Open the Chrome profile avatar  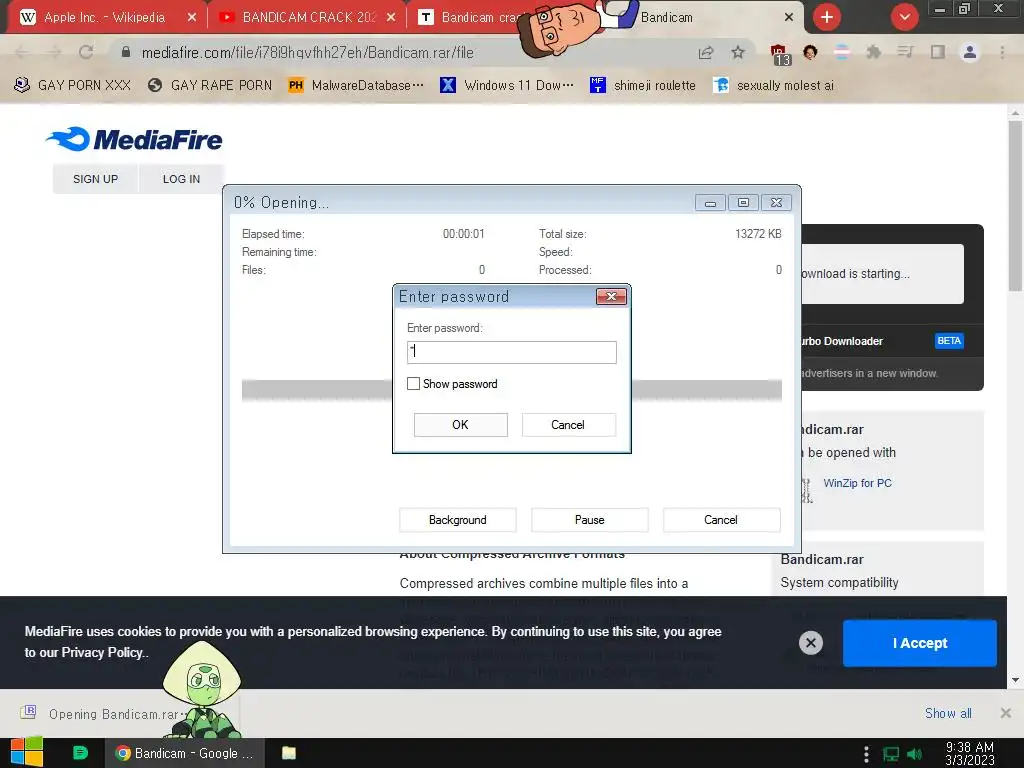tap(970, 52)
